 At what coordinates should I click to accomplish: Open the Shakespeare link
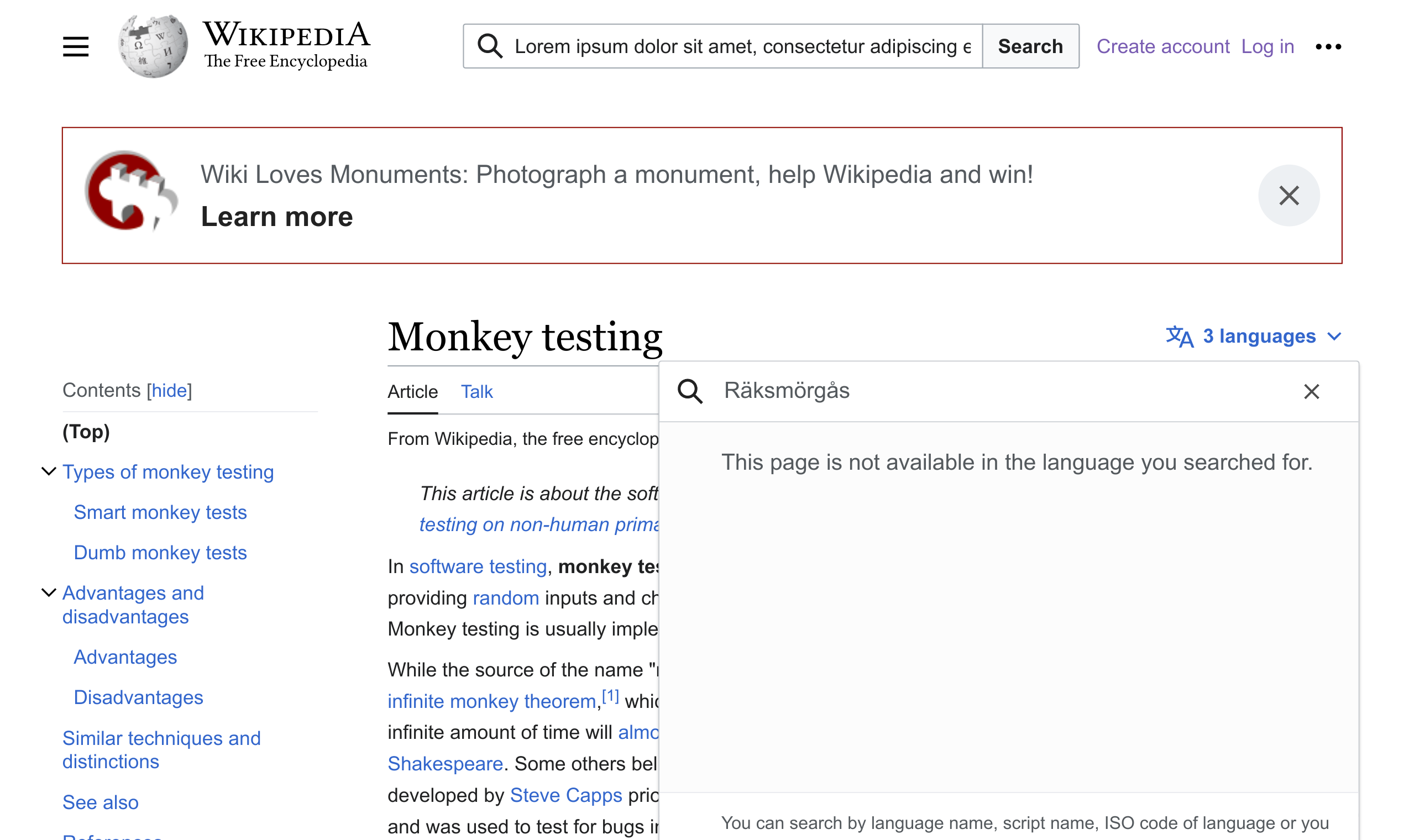point(445,764)
